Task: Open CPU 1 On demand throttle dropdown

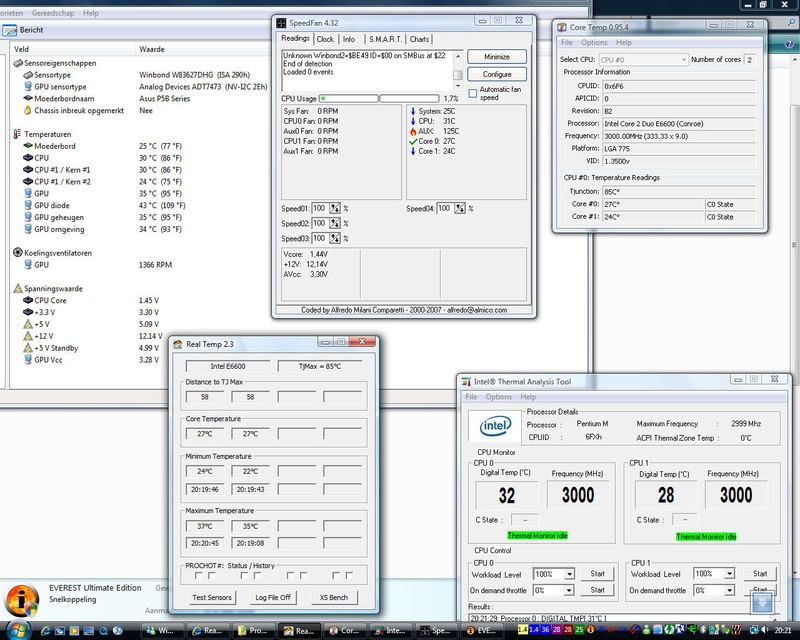Action: coord(730,590)
